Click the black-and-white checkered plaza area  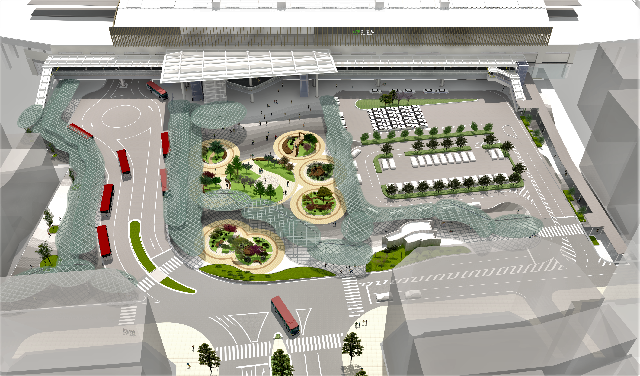397,118
